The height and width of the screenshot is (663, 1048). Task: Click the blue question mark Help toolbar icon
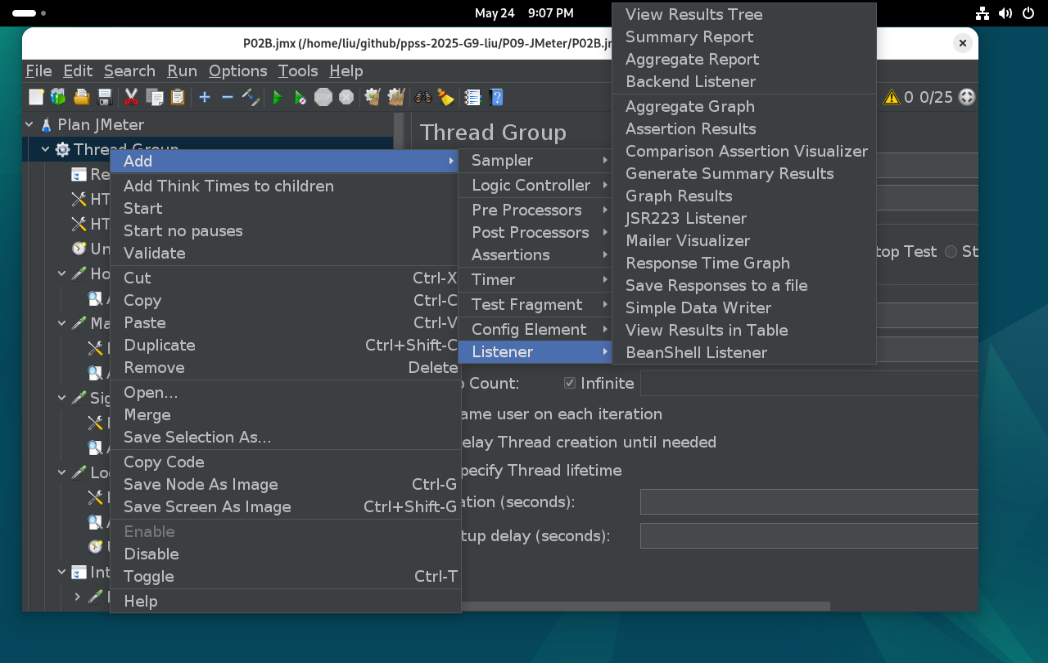(497, 98)
